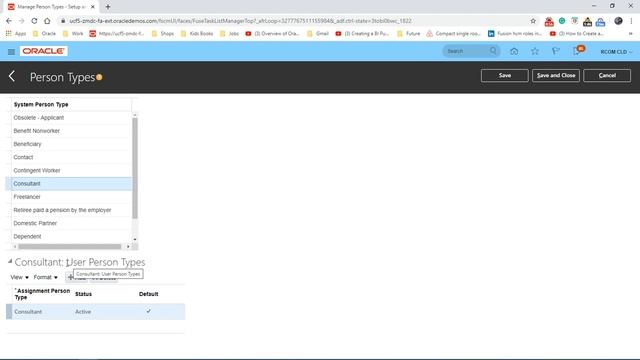This screenshot has height=360, width=640.
Task: Click in the Oracle Search field
Action: coord(467,51)
